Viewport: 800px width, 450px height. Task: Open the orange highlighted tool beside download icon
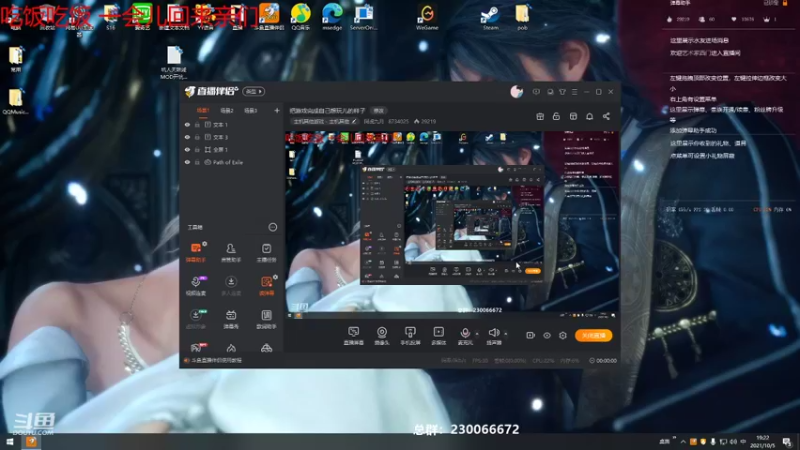[266, 286]
